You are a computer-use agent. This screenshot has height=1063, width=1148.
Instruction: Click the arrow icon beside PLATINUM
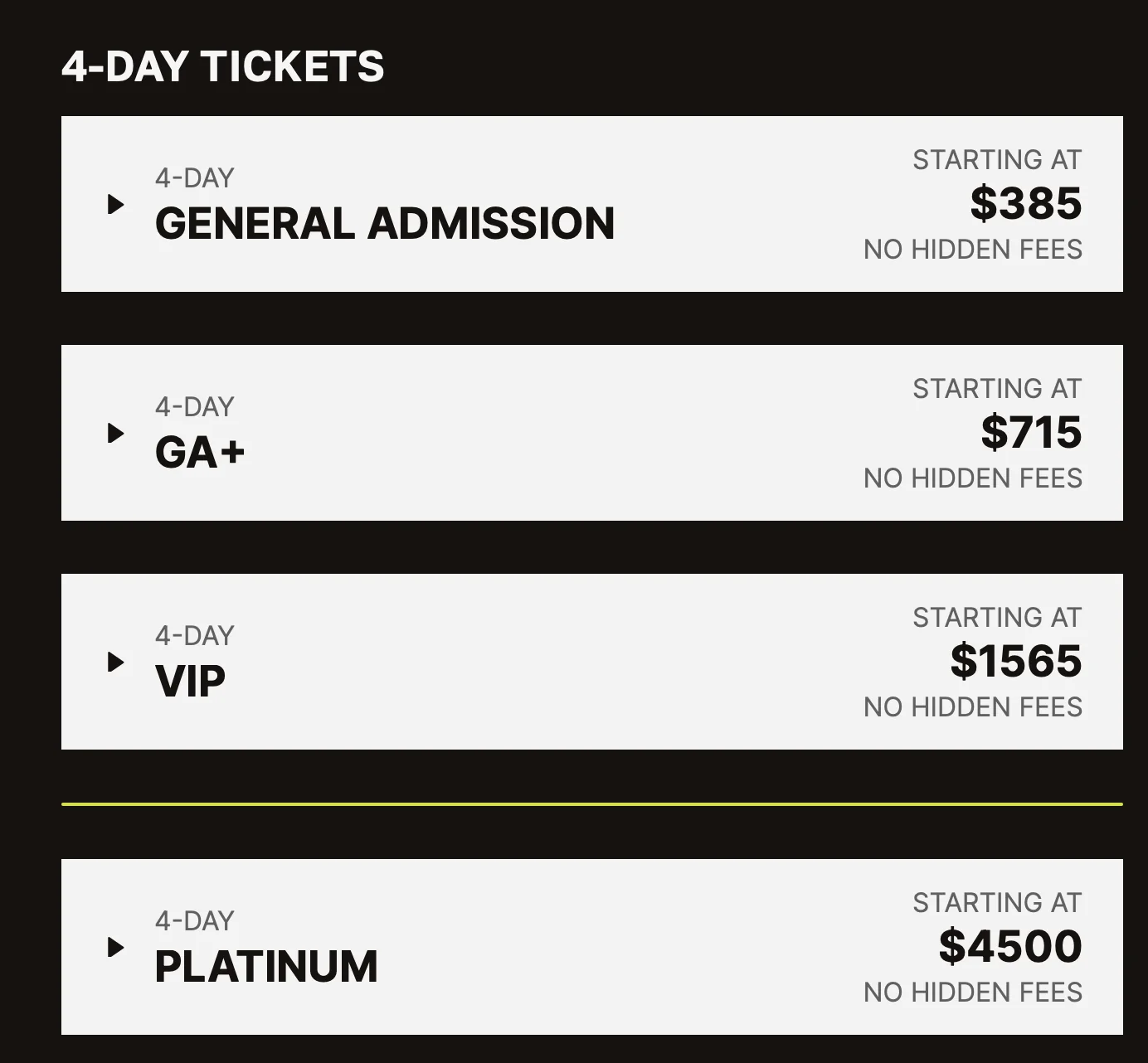(116, 945)
